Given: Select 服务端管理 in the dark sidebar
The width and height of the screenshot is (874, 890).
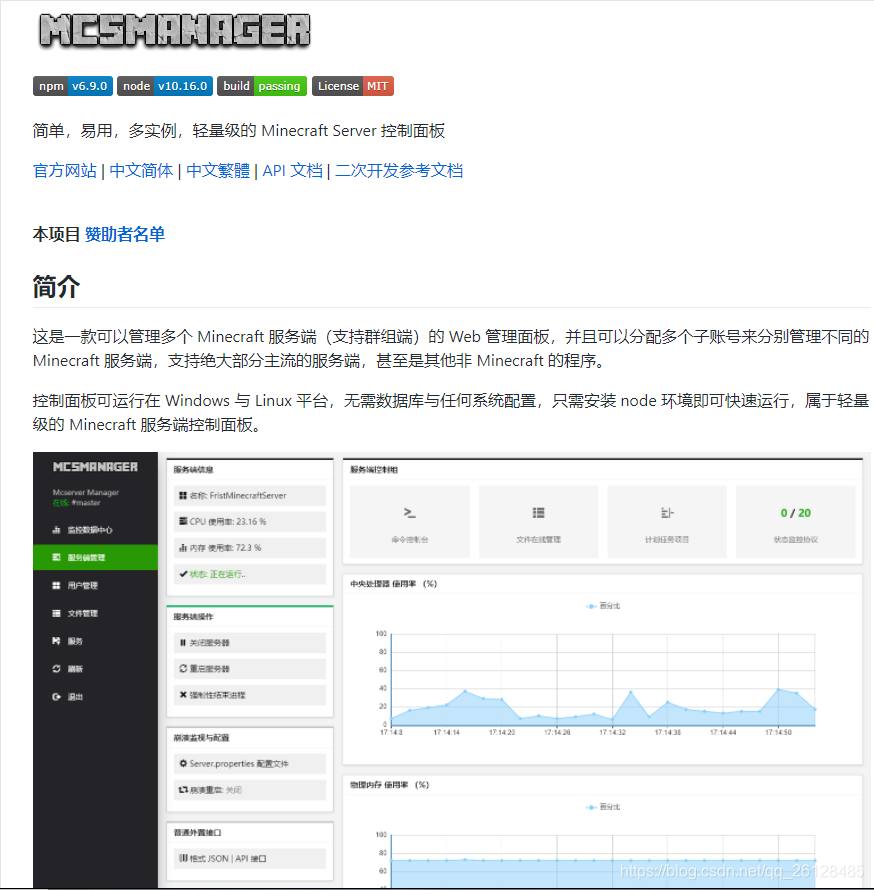Looking at the screenshot, I should [x=95, y=557].
